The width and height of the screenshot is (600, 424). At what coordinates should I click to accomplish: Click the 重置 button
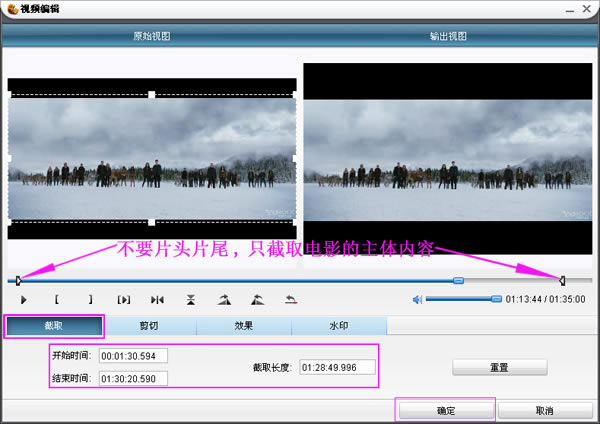pyautogui.click(x=500, y=367)
